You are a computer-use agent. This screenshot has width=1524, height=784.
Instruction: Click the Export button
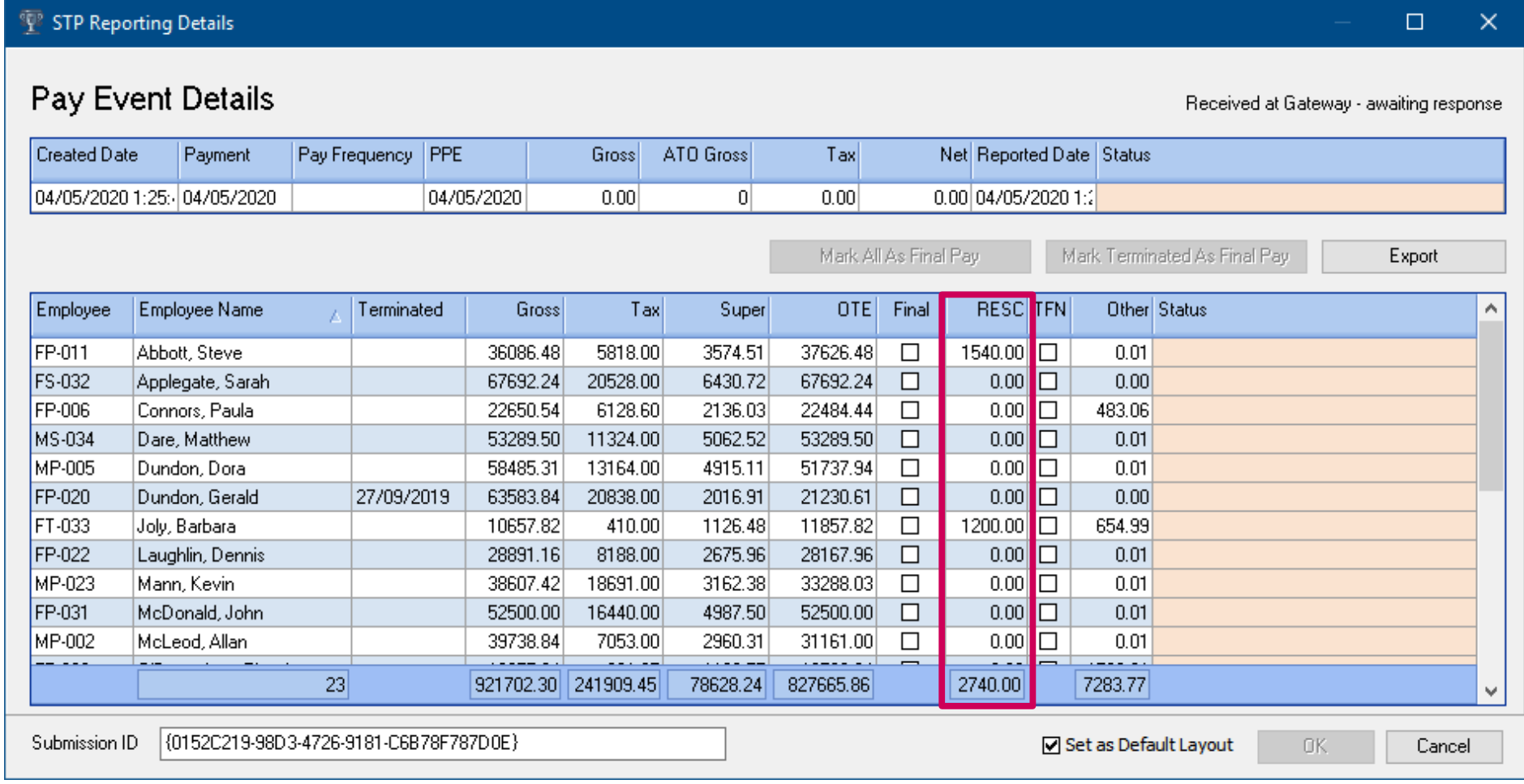(1413, 256)
